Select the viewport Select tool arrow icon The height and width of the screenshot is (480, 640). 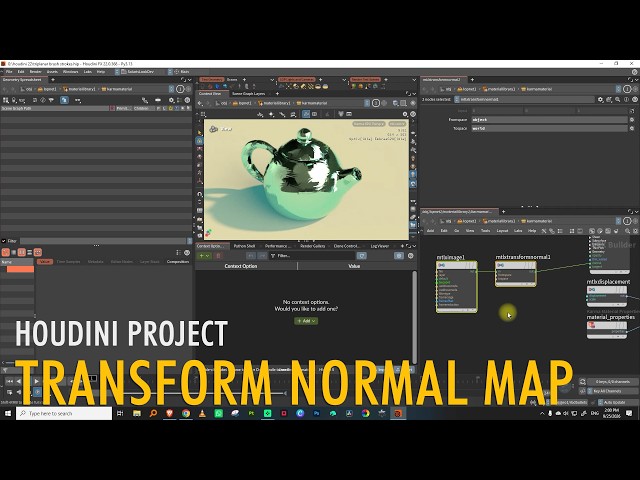(200, 133)
